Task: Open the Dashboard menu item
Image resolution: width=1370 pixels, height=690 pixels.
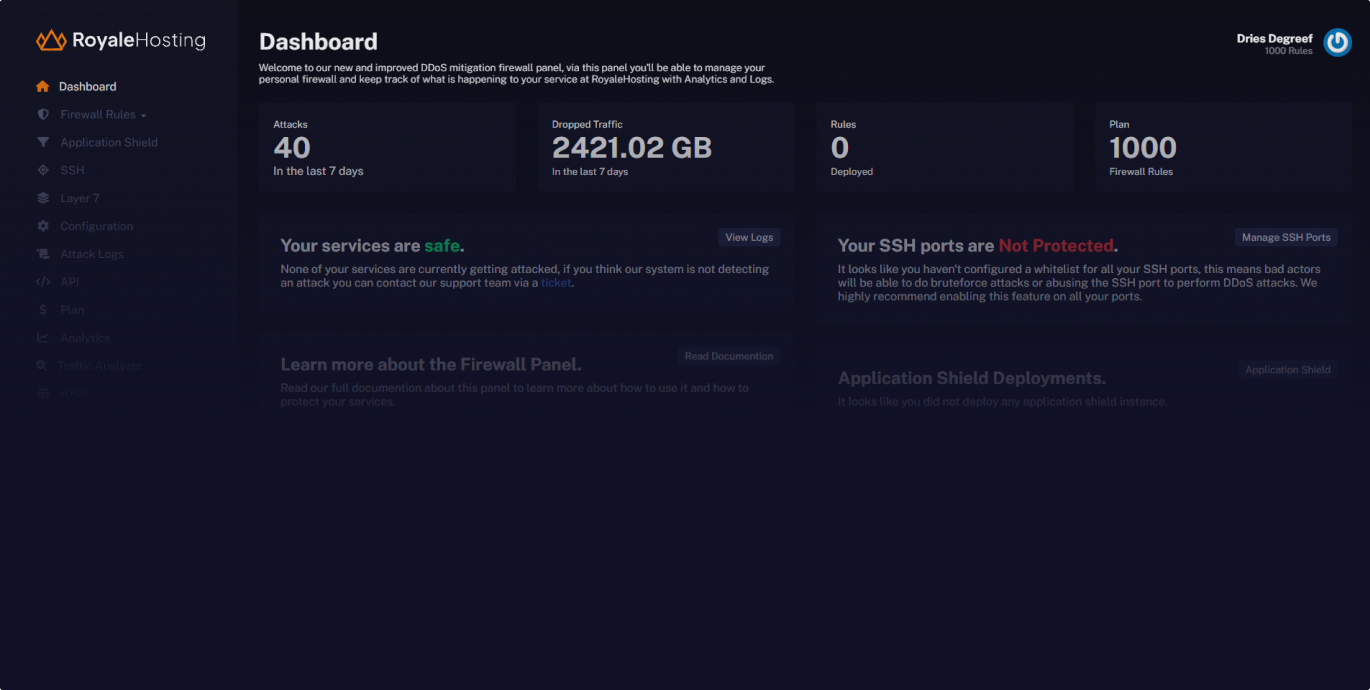Action: [x=88, y=87]
